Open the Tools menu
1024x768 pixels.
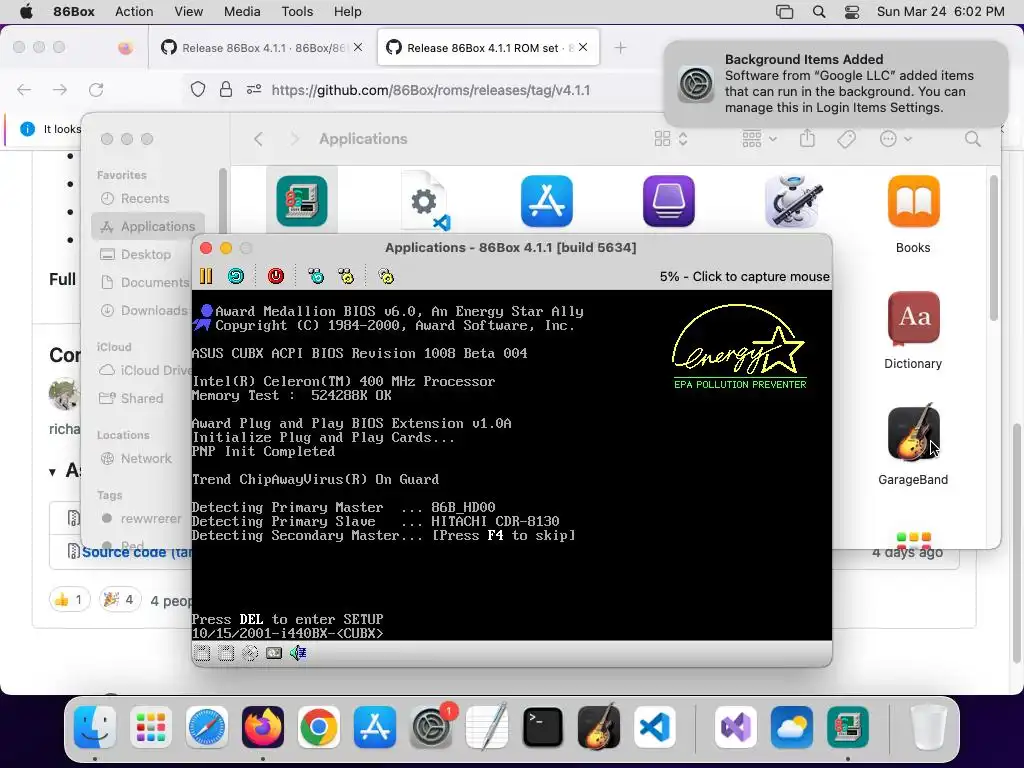(297, 12)
